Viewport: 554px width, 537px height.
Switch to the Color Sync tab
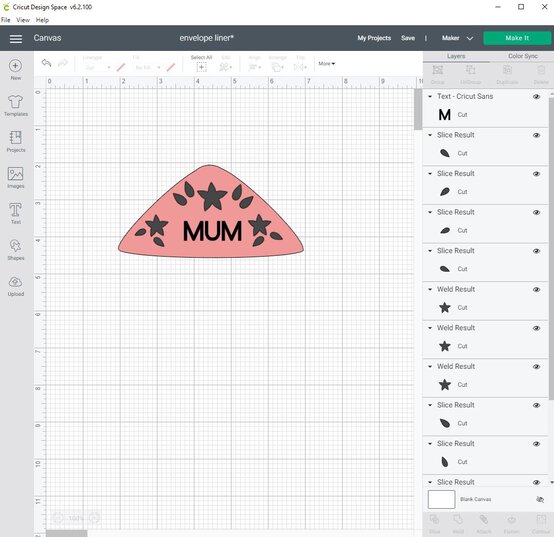(x=523, y=57)
